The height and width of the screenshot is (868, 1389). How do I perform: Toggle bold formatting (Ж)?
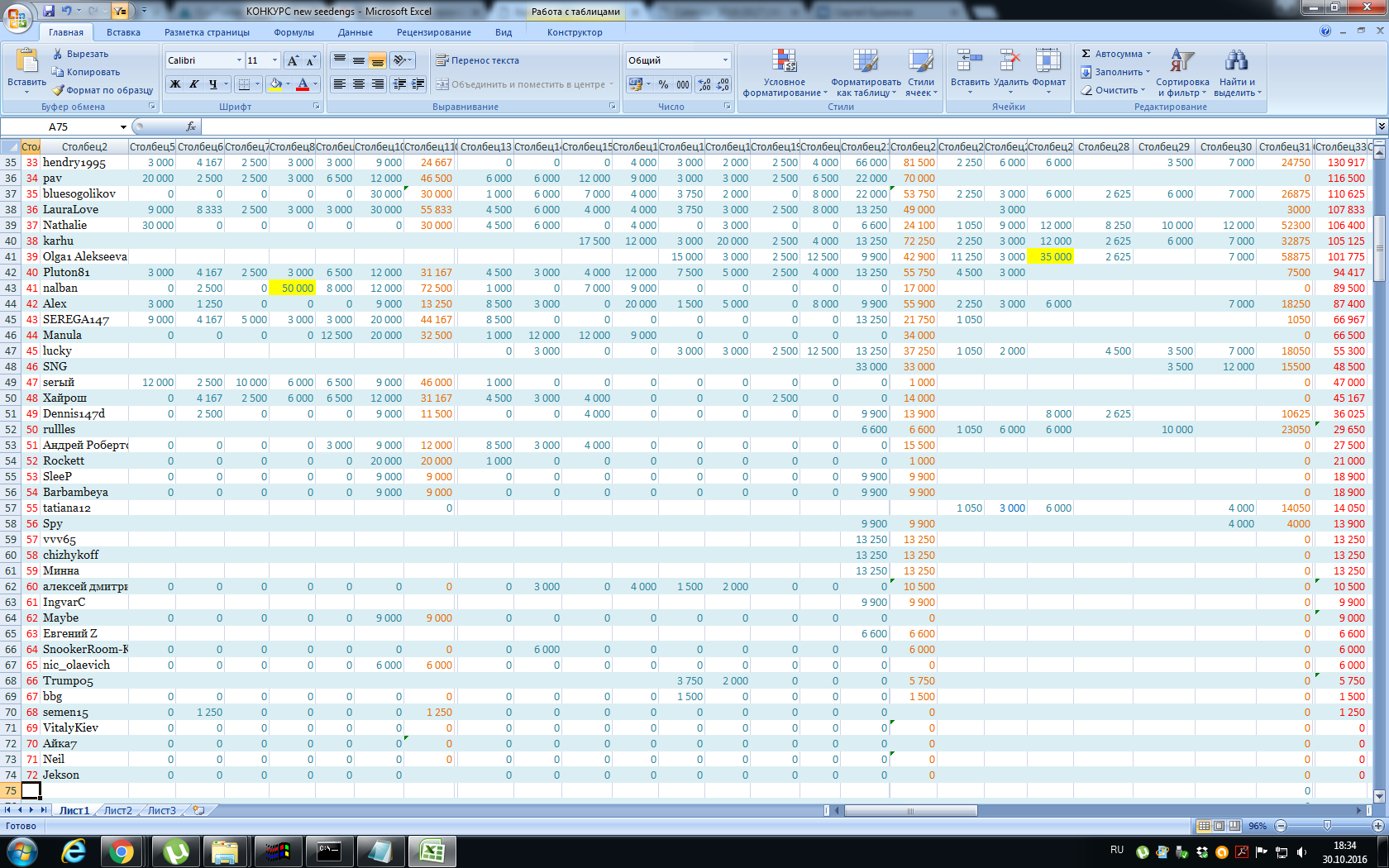coord(174,84)
